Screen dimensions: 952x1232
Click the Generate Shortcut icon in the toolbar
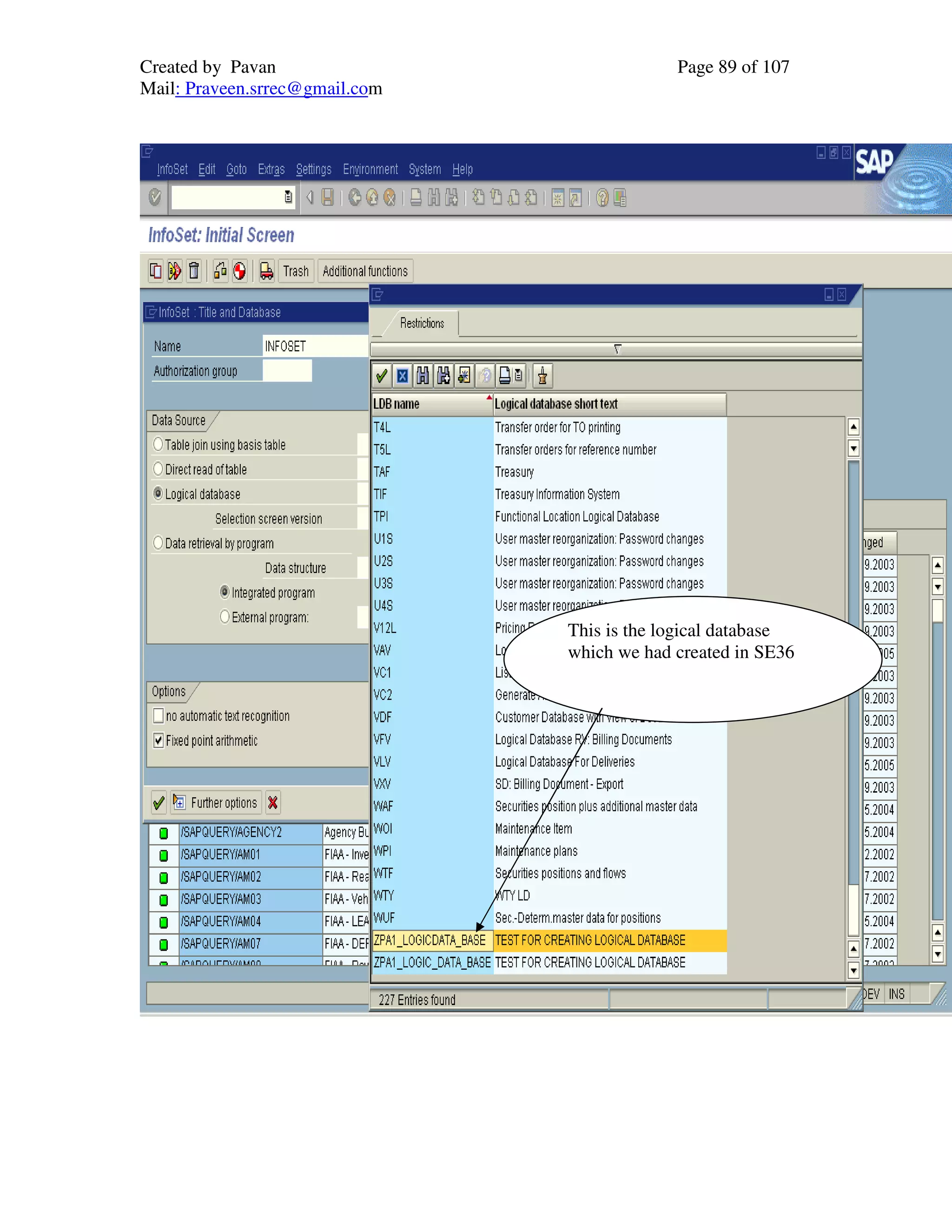click(575, 198)
